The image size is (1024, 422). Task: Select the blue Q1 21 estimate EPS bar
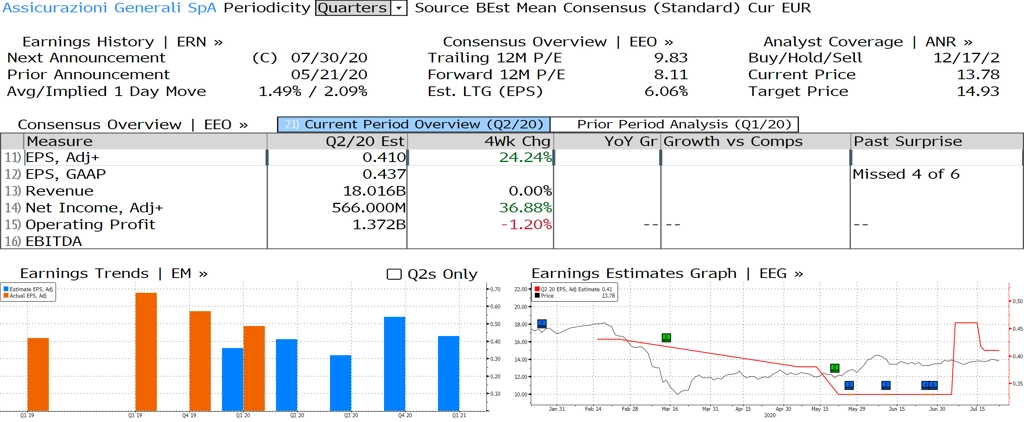click(449, 373)
